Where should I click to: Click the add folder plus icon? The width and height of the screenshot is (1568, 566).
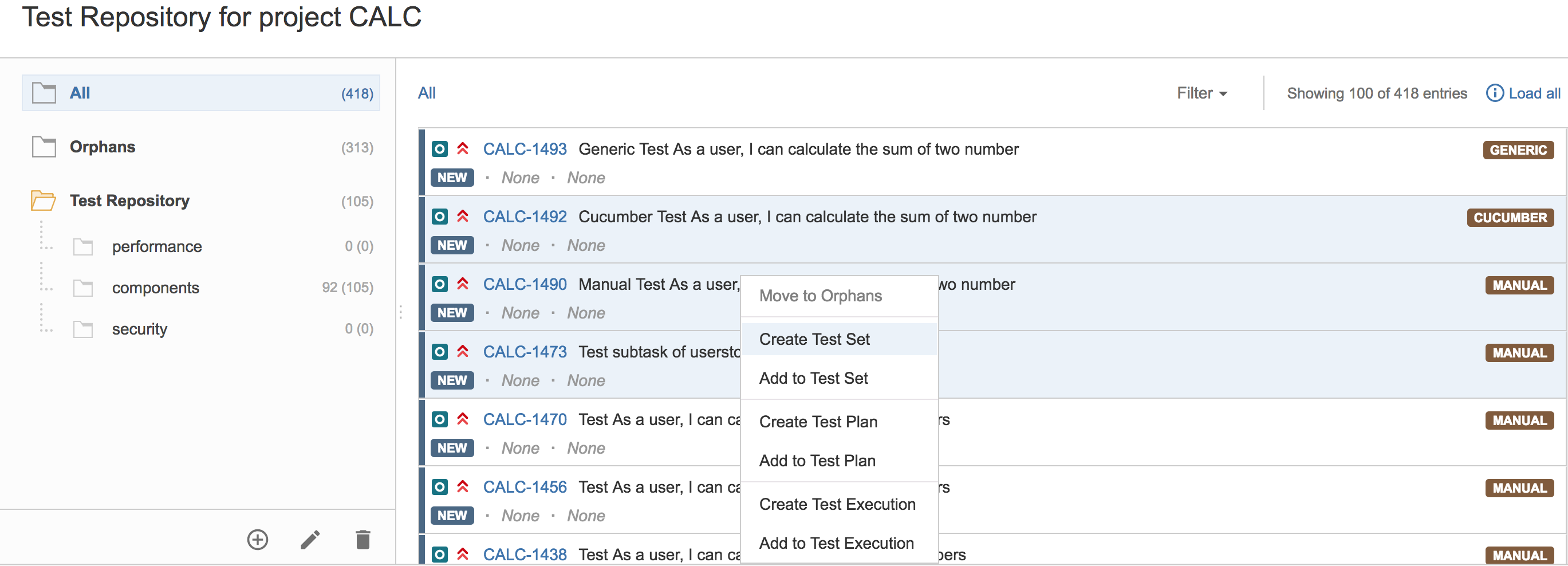click(258, 539)
